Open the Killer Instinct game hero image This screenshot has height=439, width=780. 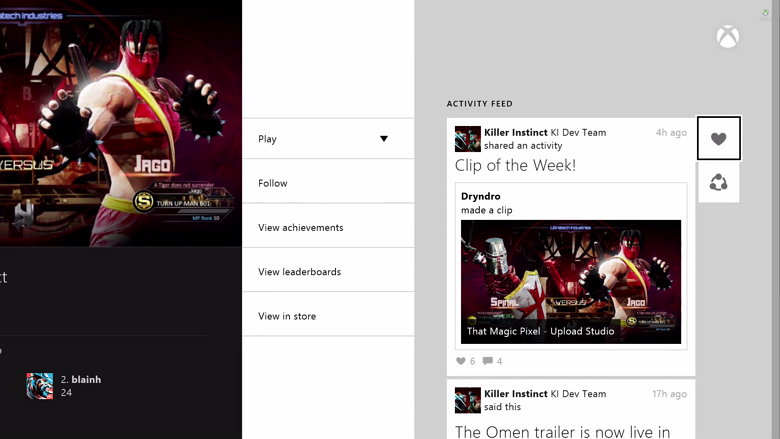pyautogui.click(x=121, y=123)
